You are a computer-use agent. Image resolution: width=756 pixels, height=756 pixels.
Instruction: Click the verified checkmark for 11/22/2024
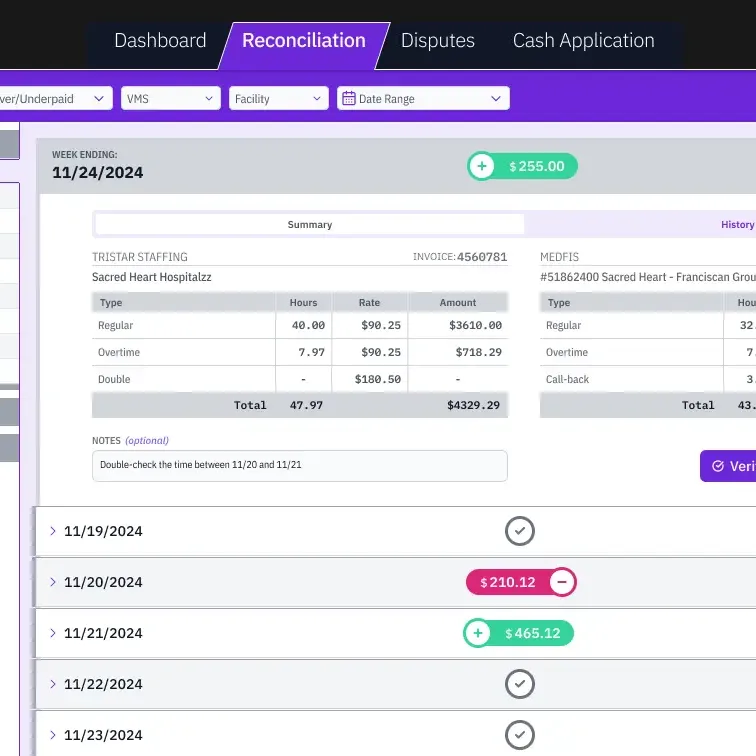tap(520, 684)
